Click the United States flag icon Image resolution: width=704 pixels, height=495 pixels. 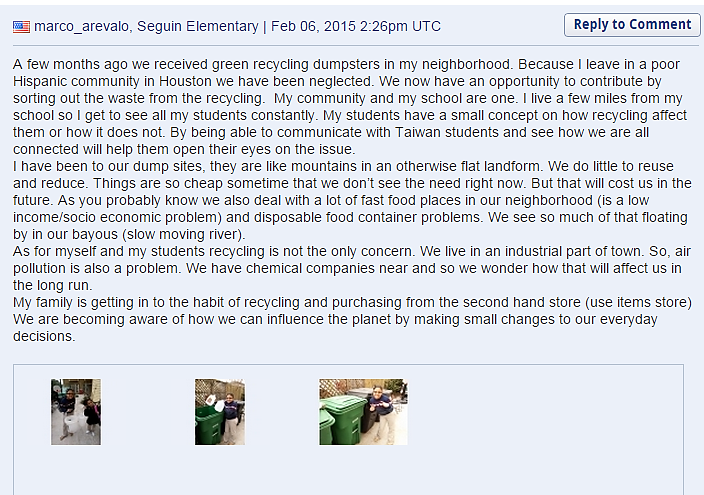(x=21, y=27)
